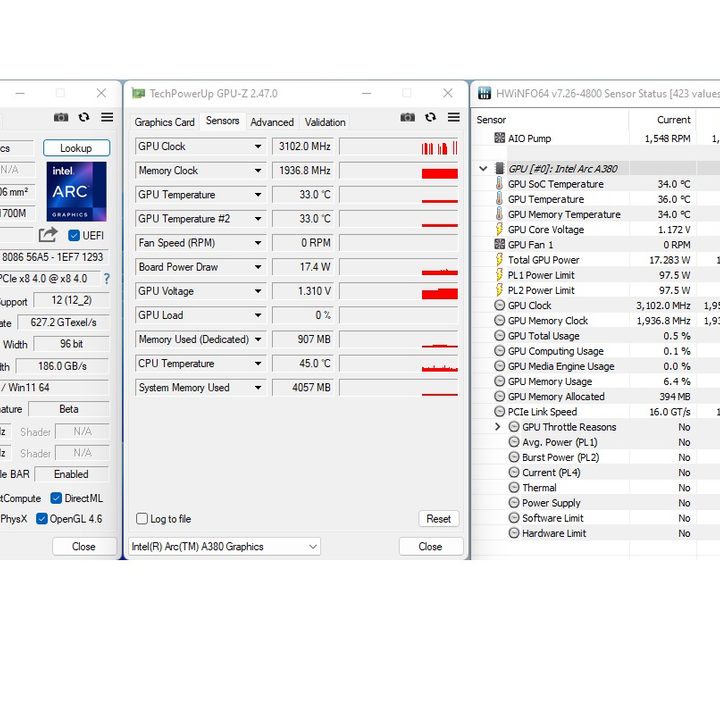
Task: Open the Validation tab
Action: tap(325, 122)
